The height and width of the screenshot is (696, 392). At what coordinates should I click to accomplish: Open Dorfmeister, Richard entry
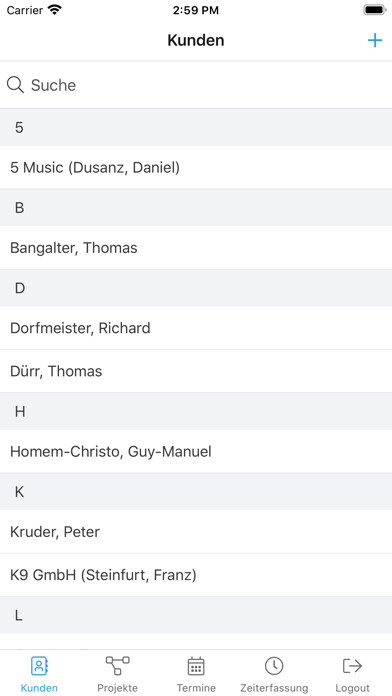196,328
